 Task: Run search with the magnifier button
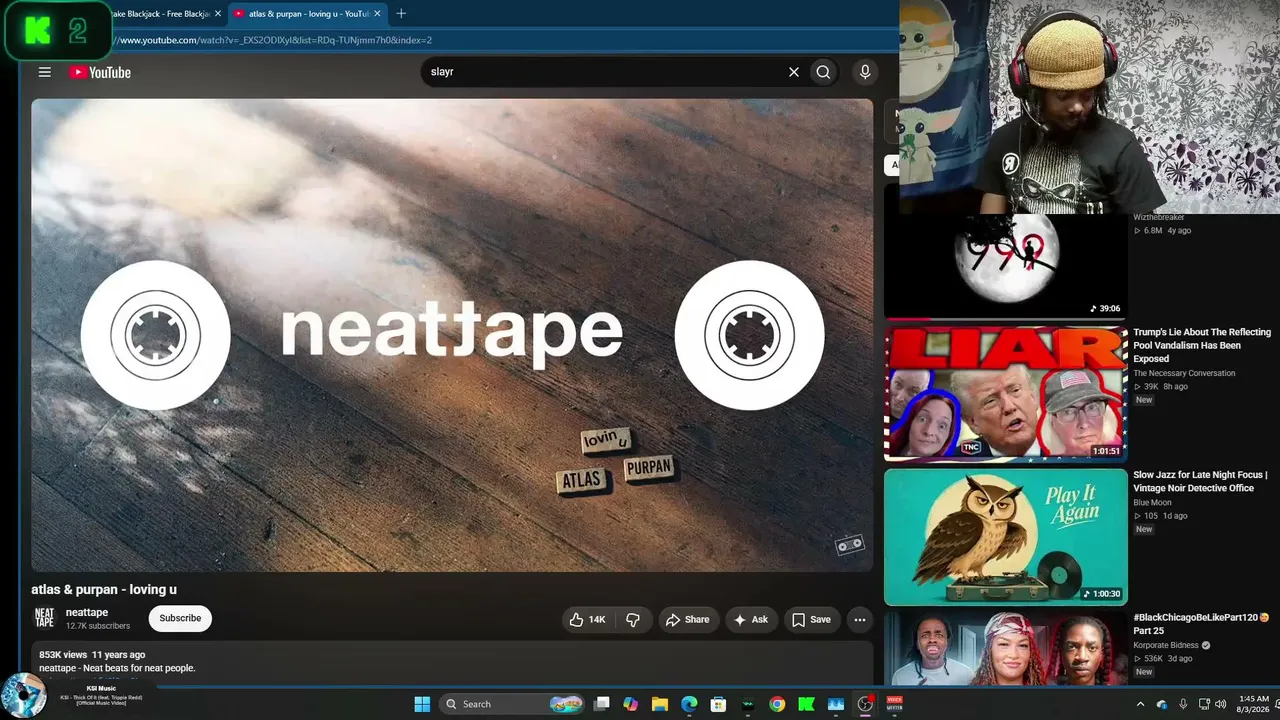(x=823, y=72)
